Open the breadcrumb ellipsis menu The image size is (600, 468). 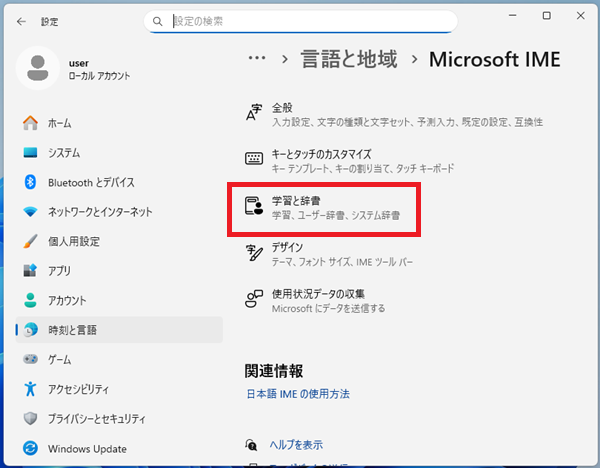point(258,59)
